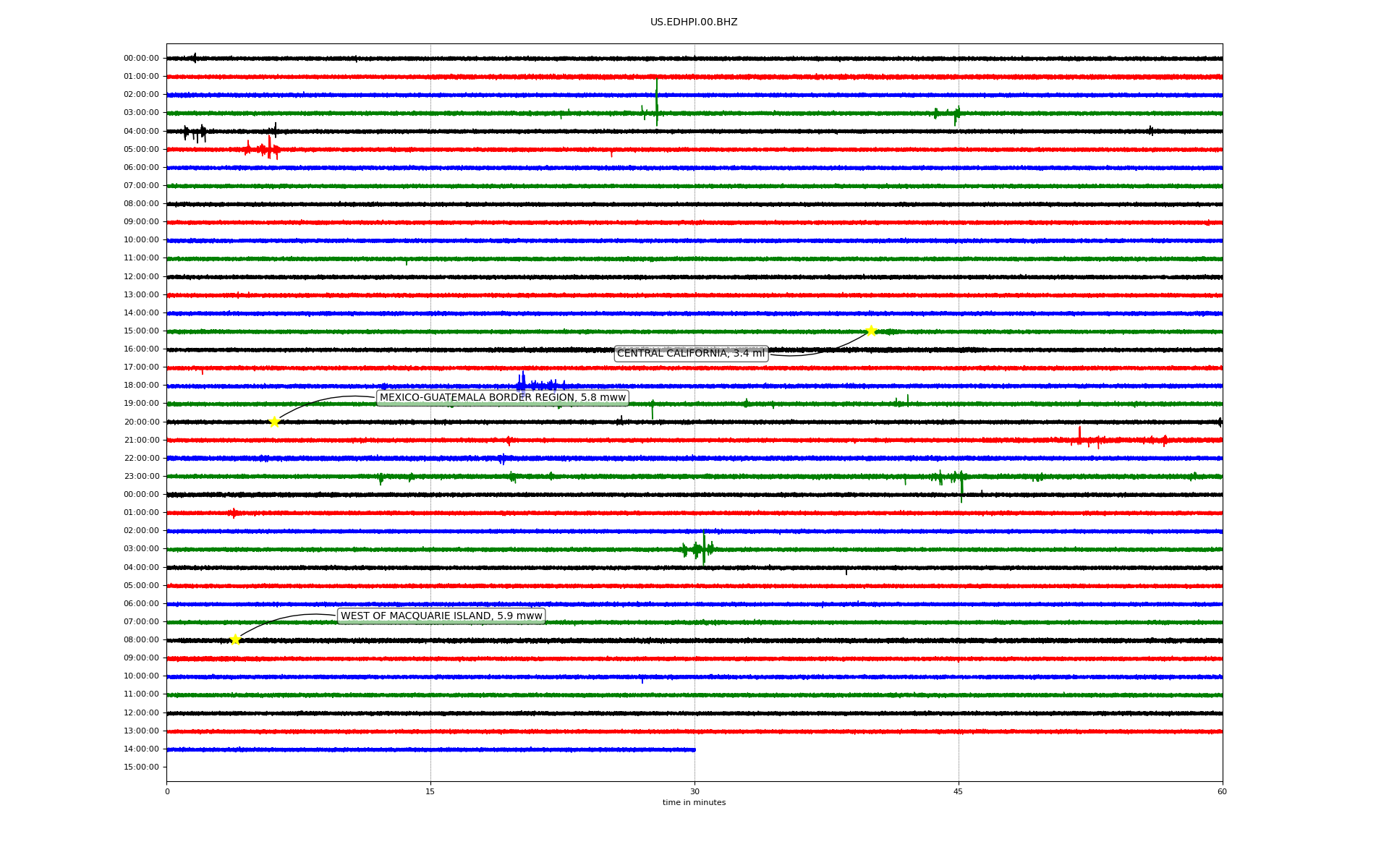
Task: Click the 45 tick on time axis
Action: click(958, 791)
